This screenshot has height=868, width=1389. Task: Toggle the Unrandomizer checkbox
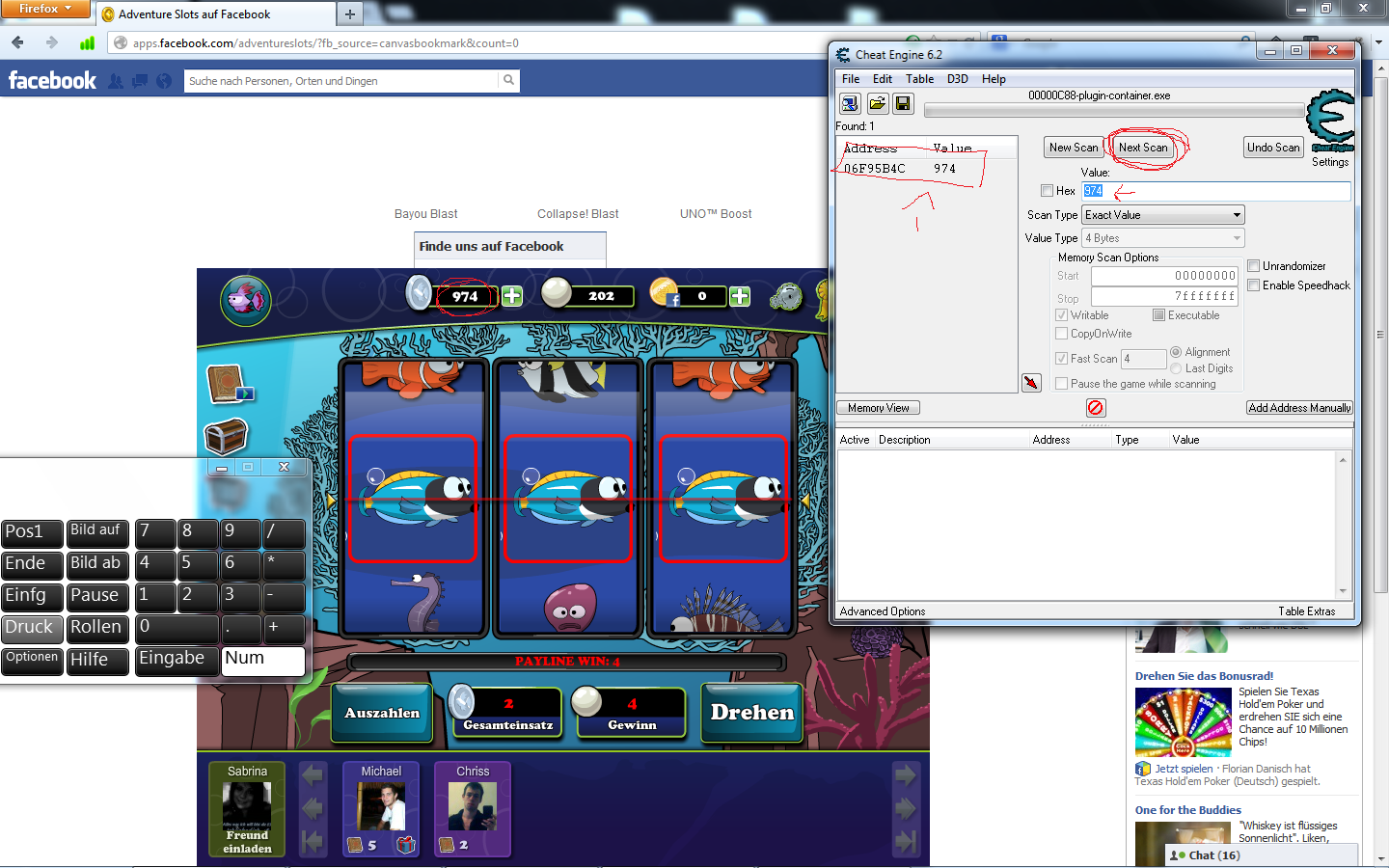(x=1254, y=266)
